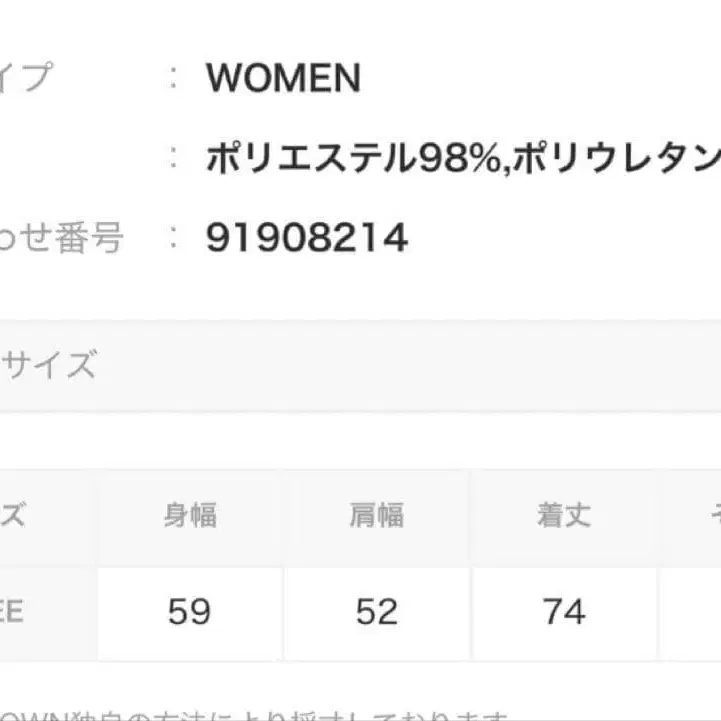Click the わせ番号 inquiry number label
This screenshot has width=721, height=721.
pos(61,238)
